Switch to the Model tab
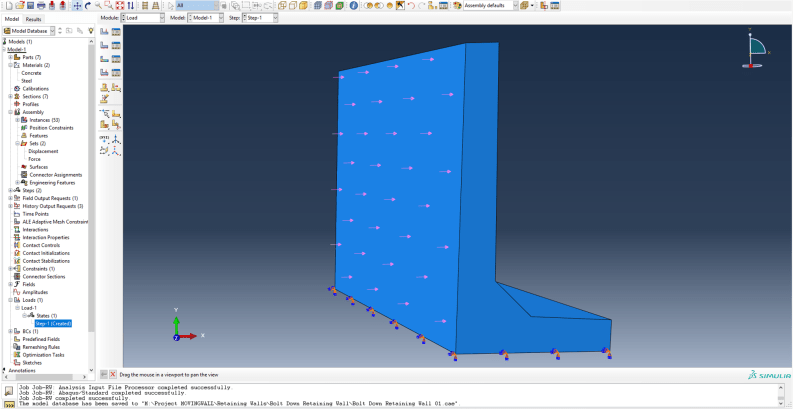Screen dimensions: 800x409 [x=12, y=19]
